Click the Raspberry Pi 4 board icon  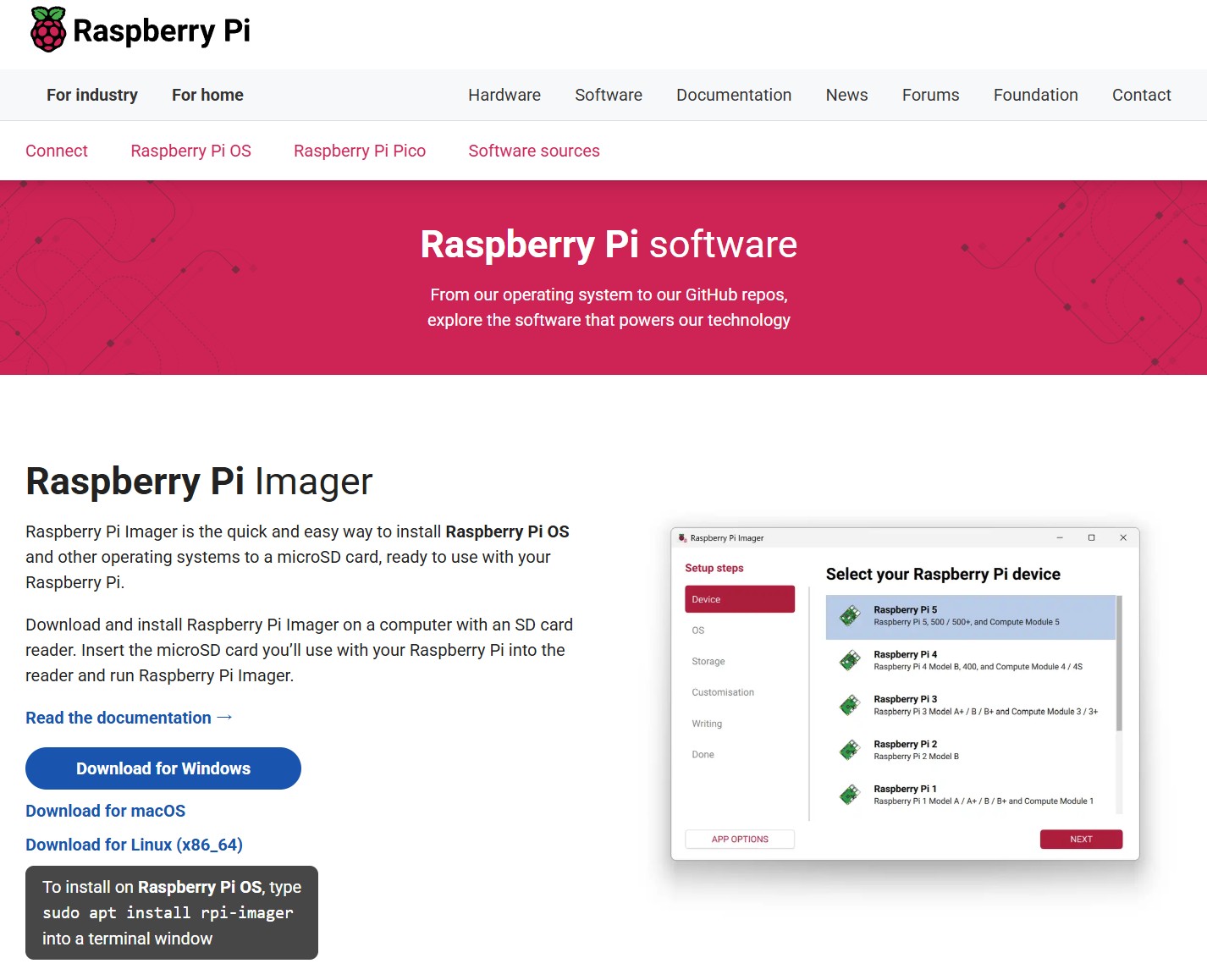tap(850, 661)
